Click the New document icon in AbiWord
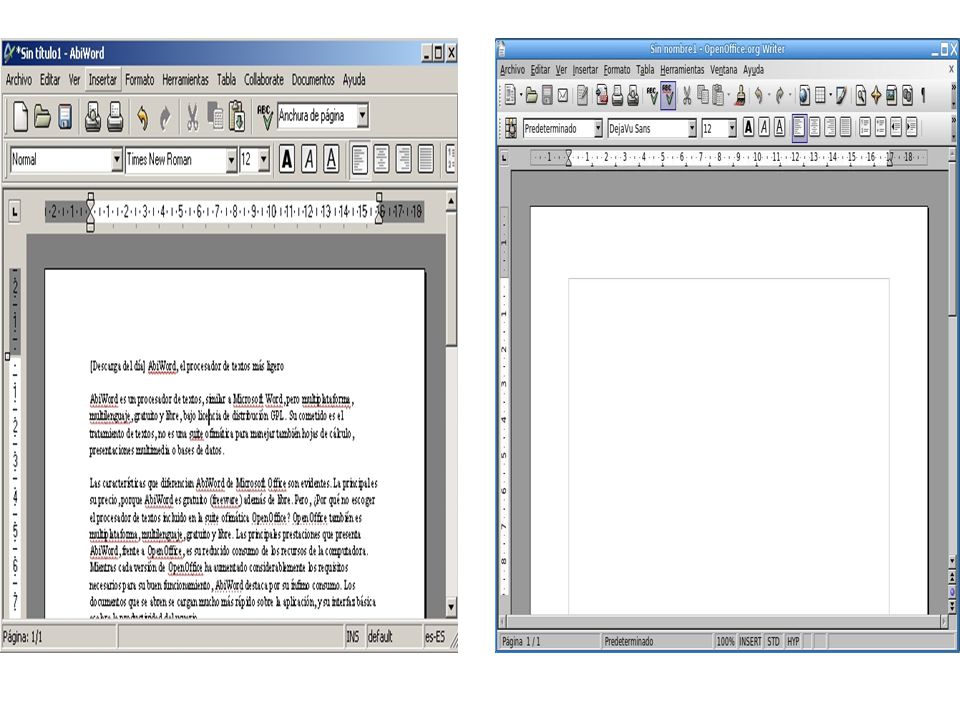The image size is (960, 720). [20, 116]
